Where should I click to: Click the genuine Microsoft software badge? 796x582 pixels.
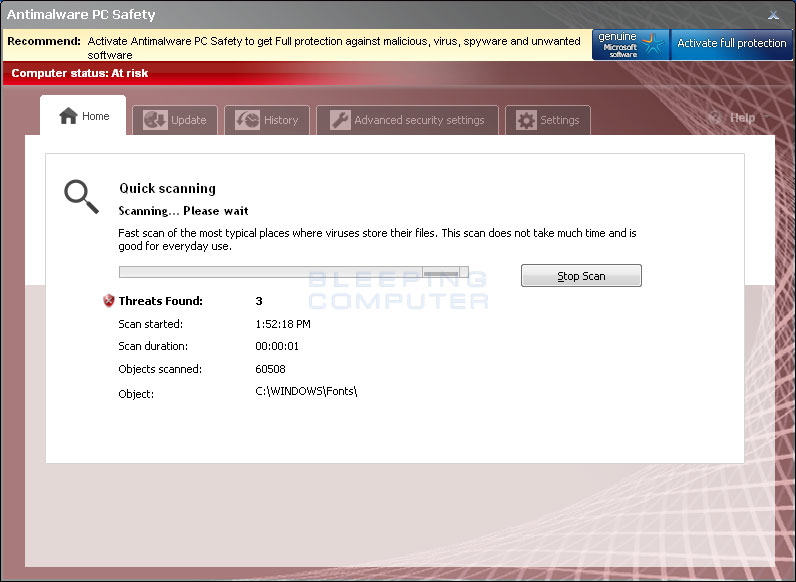[631, 45]
